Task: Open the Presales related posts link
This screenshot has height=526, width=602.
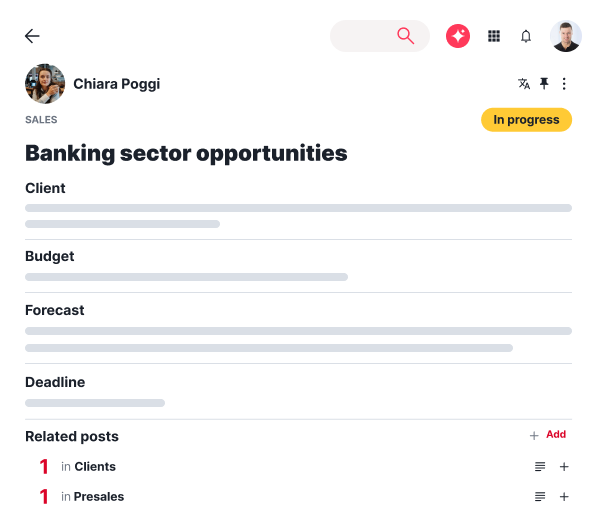Action: pyautogui.click(x=99, y=497)
